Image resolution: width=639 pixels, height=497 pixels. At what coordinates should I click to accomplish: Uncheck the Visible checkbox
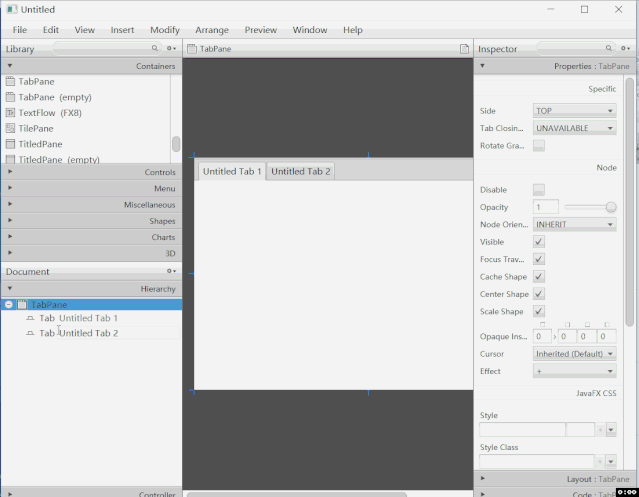tap(539, 242)
